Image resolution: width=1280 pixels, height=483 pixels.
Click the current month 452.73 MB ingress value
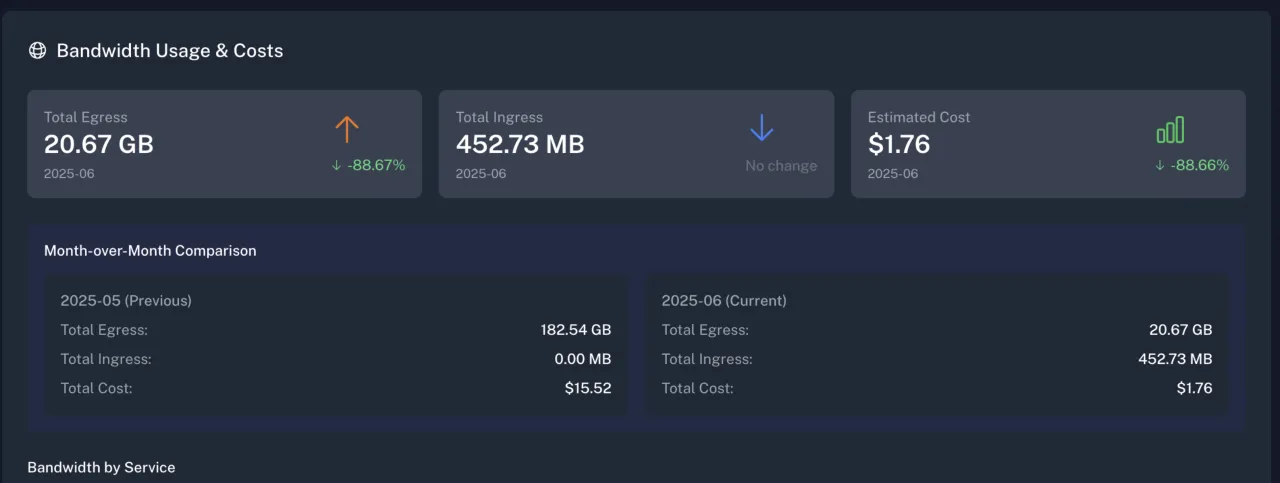pos(1175,359)
